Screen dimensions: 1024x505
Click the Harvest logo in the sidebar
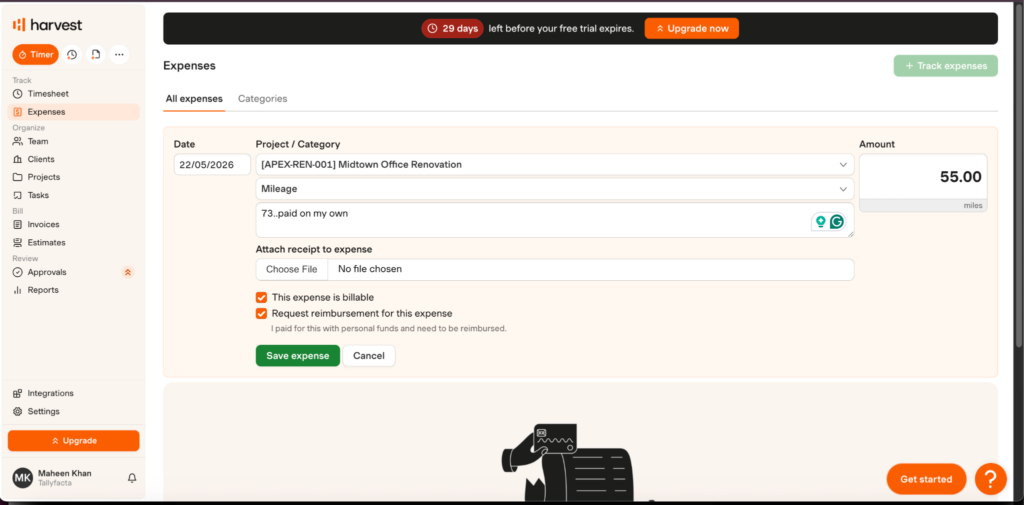(47, 25)
